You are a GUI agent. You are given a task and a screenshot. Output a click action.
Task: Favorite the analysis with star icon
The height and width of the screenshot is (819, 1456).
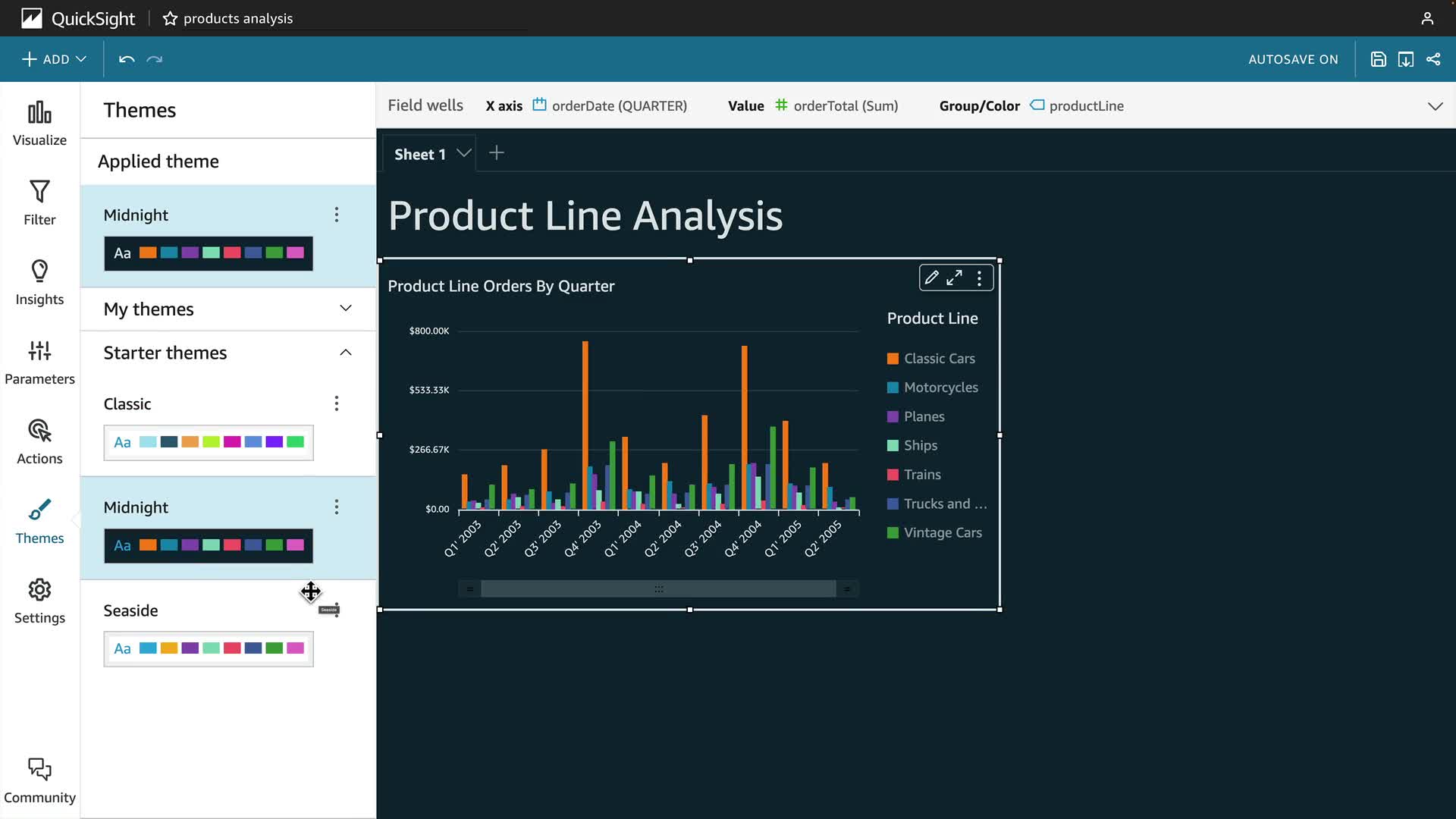click(170, 18)
